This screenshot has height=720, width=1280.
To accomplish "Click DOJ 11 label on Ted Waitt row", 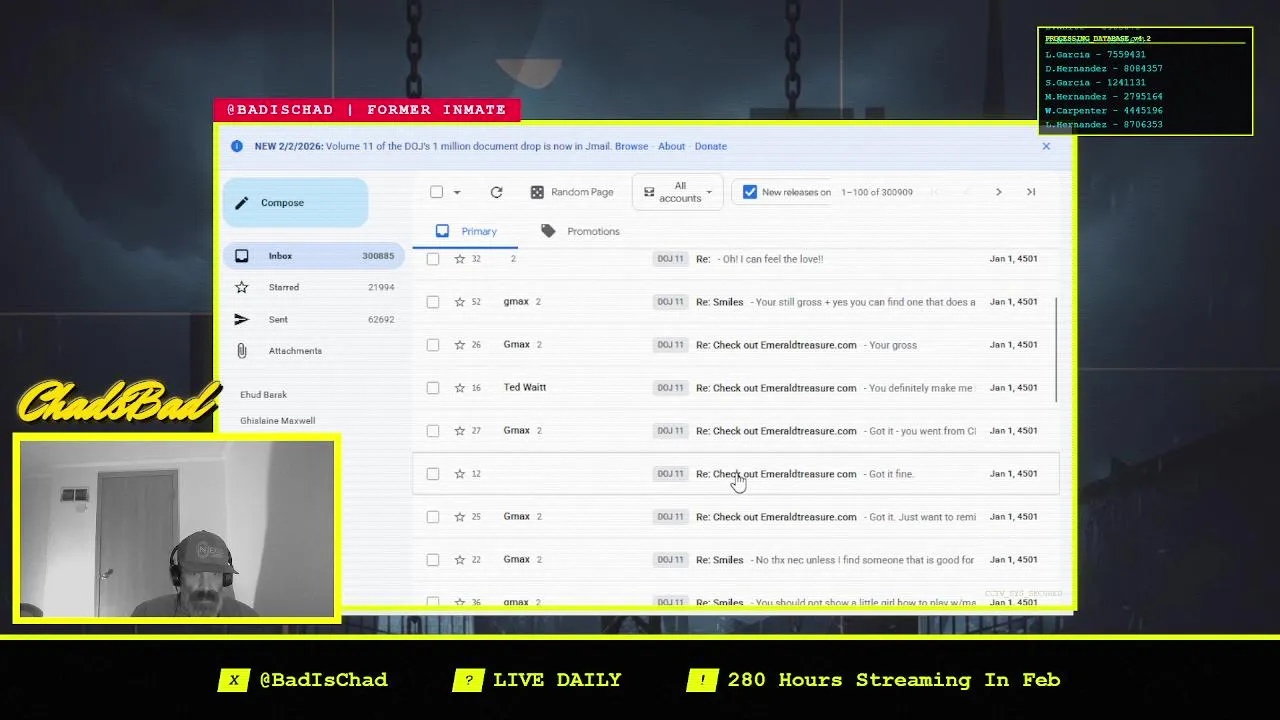I will point(670,388).
